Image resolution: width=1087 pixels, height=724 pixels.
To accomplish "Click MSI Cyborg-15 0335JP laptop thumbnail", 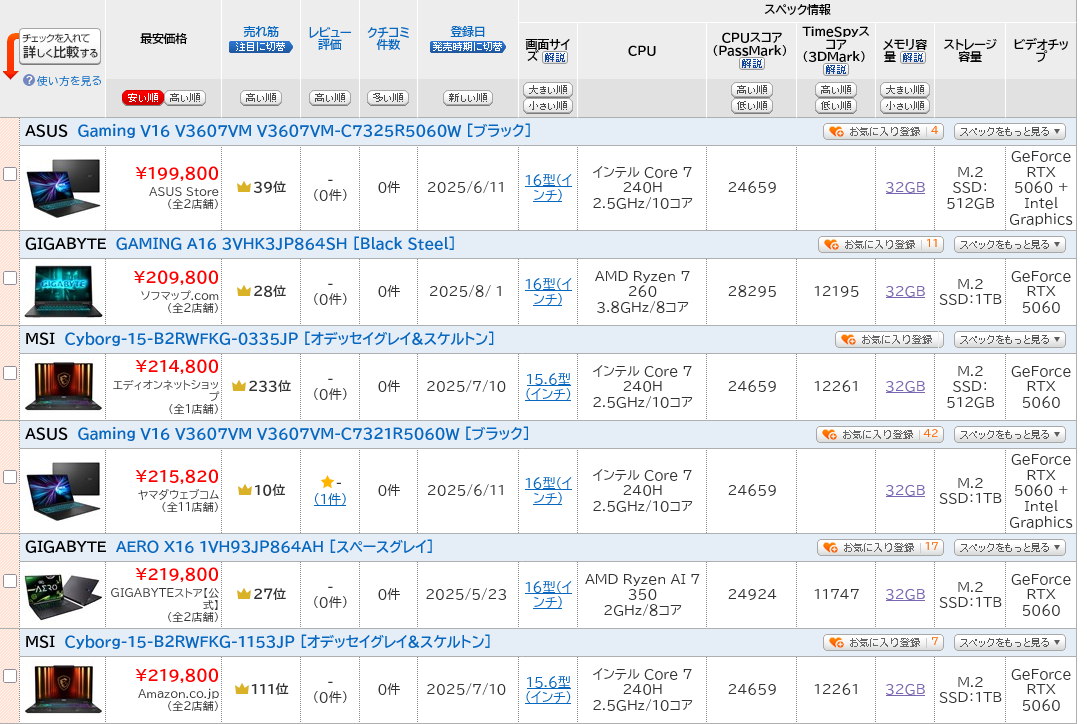I will point(62,386).
